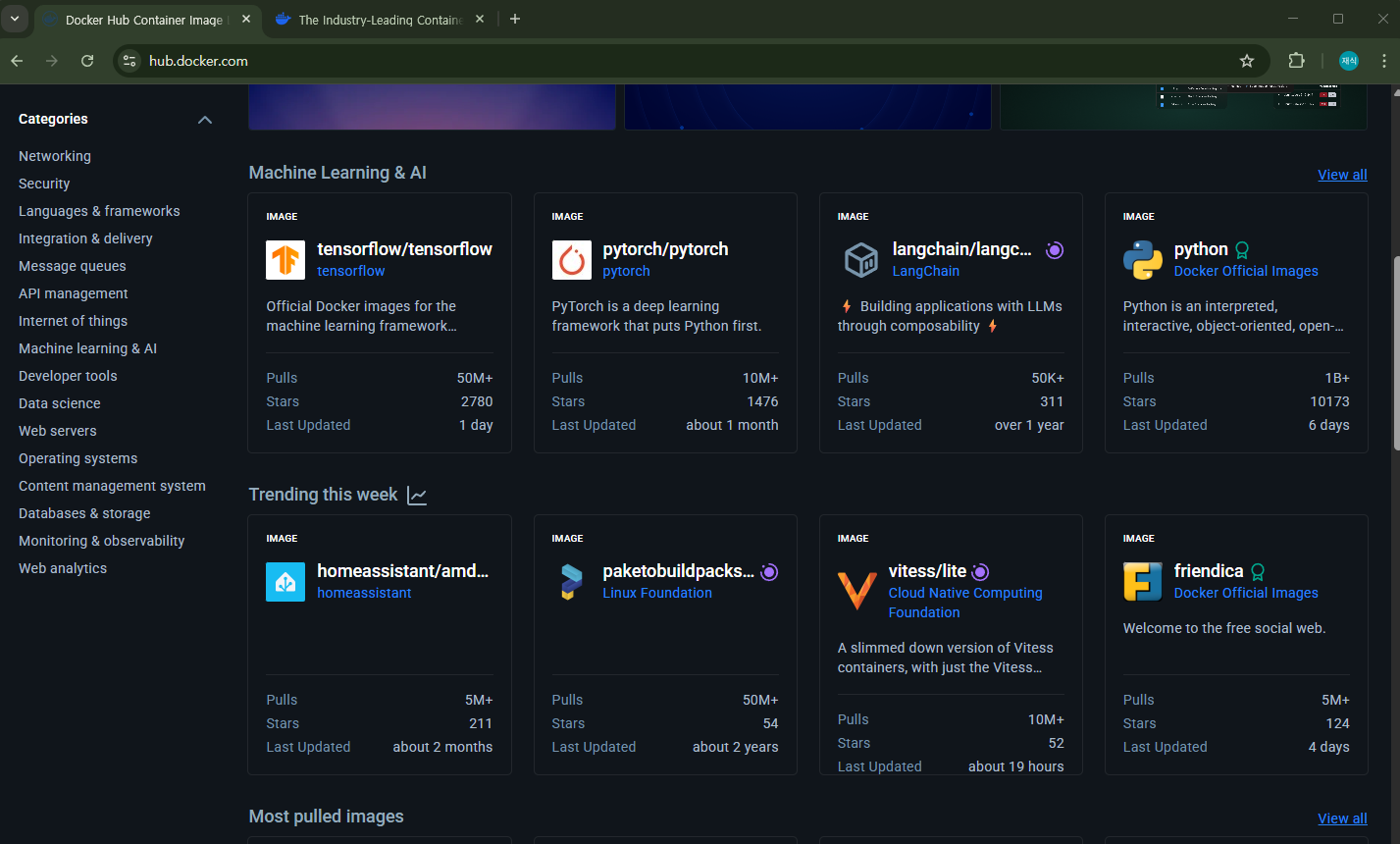
Task: Select Internet of things category
Action: [x=73, y=321]
